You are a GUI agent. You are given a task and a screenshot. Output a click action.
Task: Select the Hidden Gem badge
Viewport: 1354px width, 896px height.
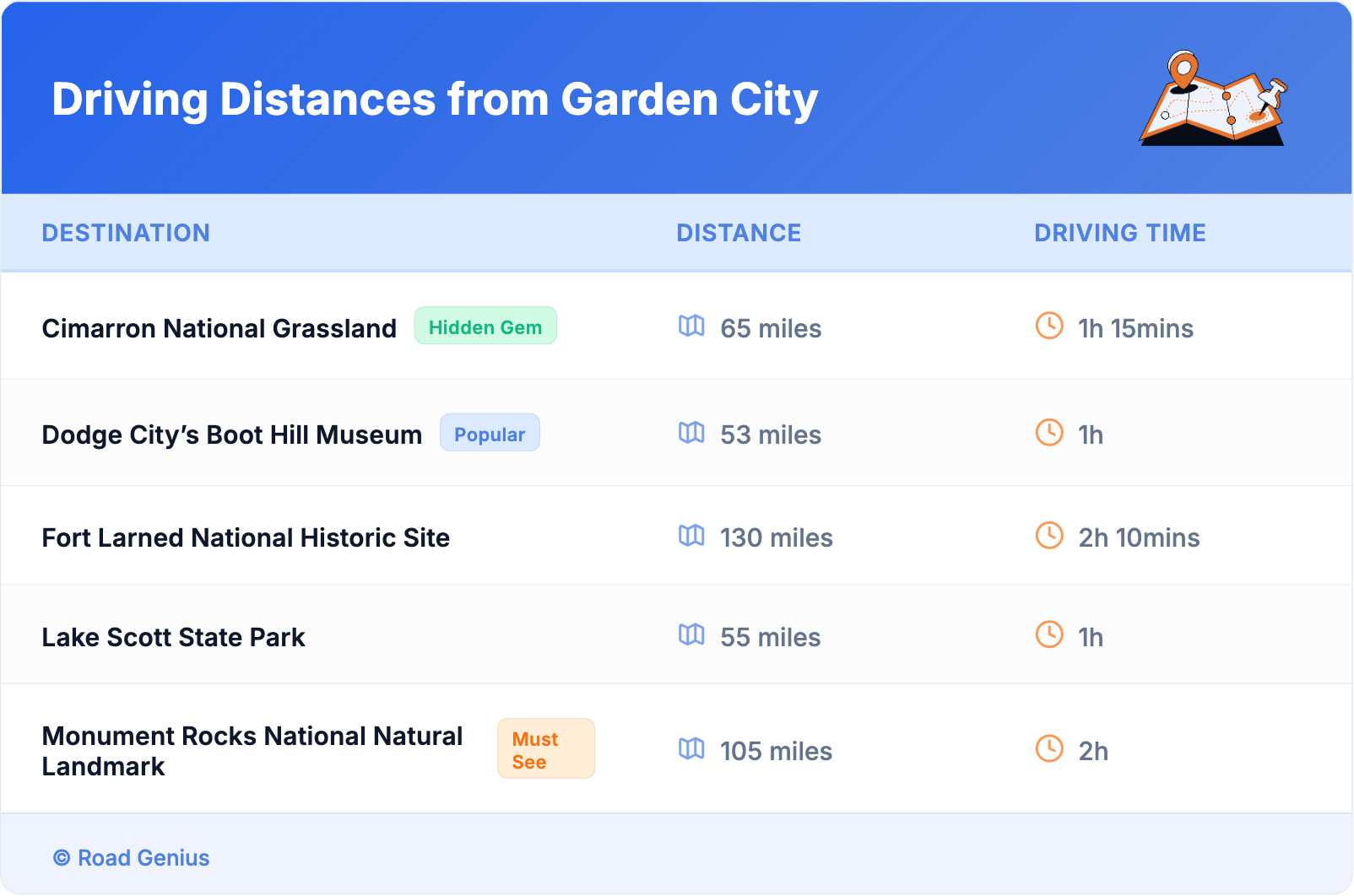click(485, 327)
